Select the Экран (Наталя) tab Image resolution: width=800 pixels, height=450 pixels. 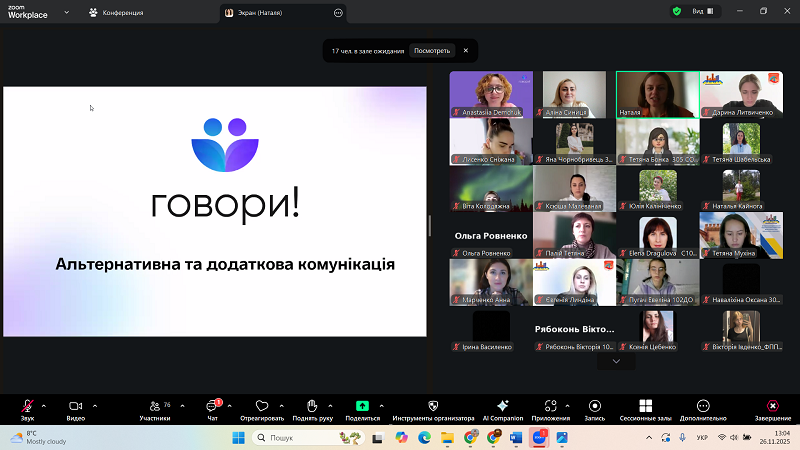pyautogui.click(x=278, y=12)
